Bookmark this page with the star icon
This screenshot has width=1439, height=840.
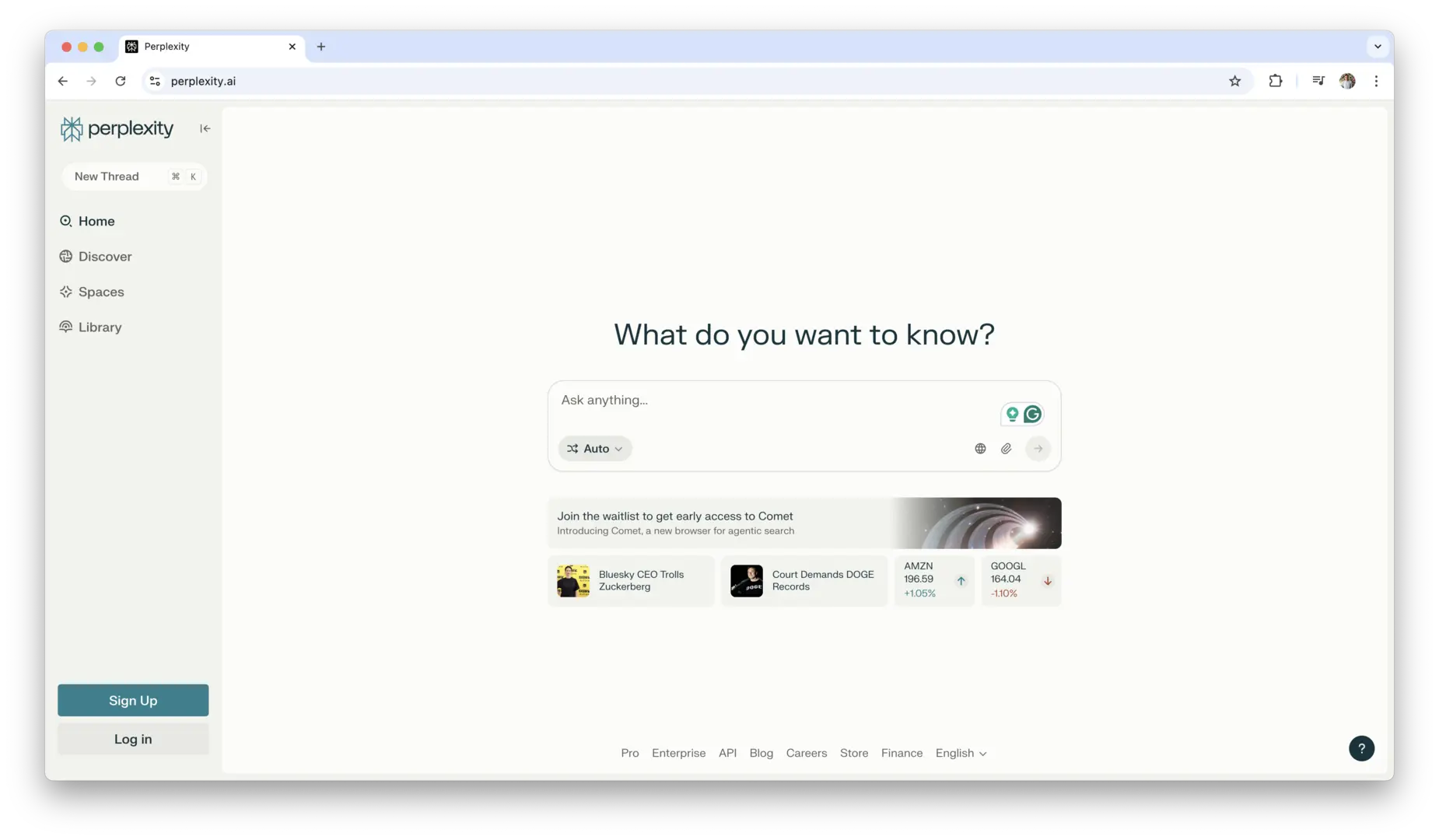pos(1234,81)
